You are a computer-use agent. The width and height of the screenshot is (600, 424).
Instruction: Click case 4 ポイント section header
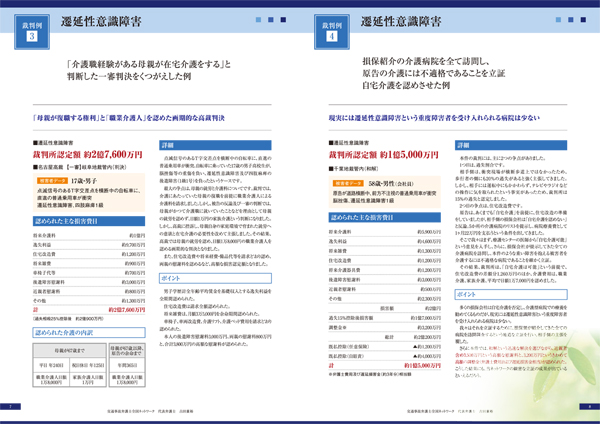tap(511, 294)
